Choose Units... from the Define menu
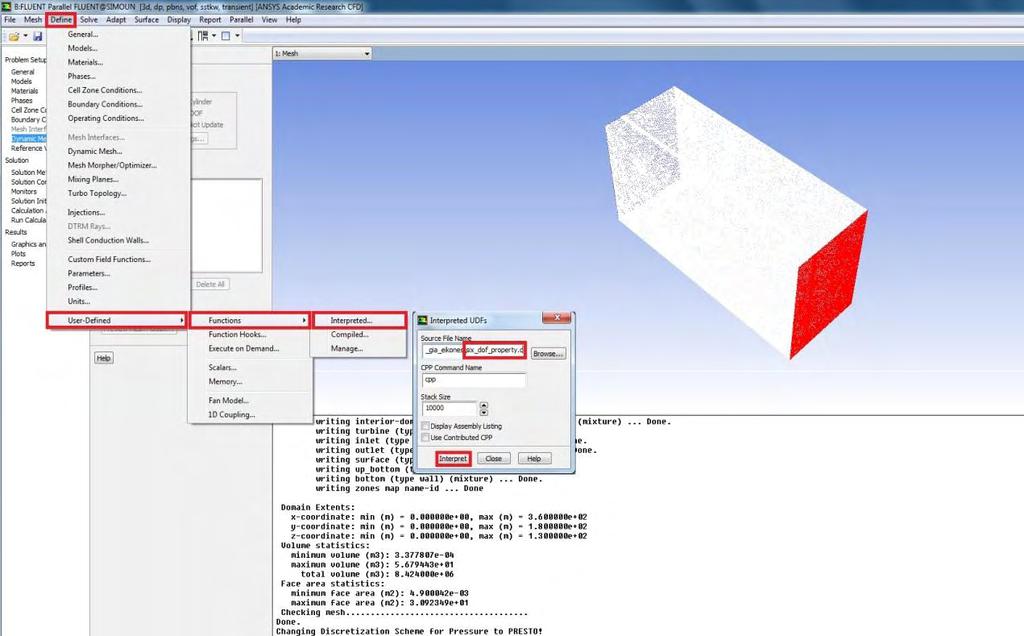The height and width of the screenshot is (636, 1024). (x=78, y=302)
